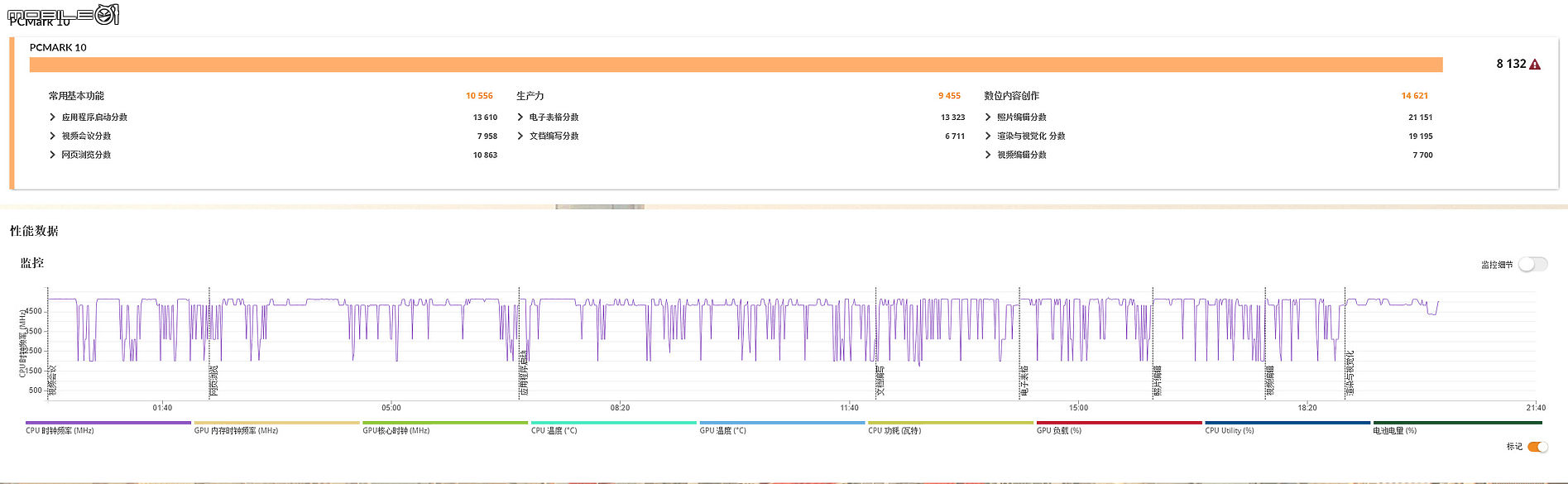Viewport: 1568px width, 484px height.
Task: Click the writing score 6 711
Action: [955, 137]
